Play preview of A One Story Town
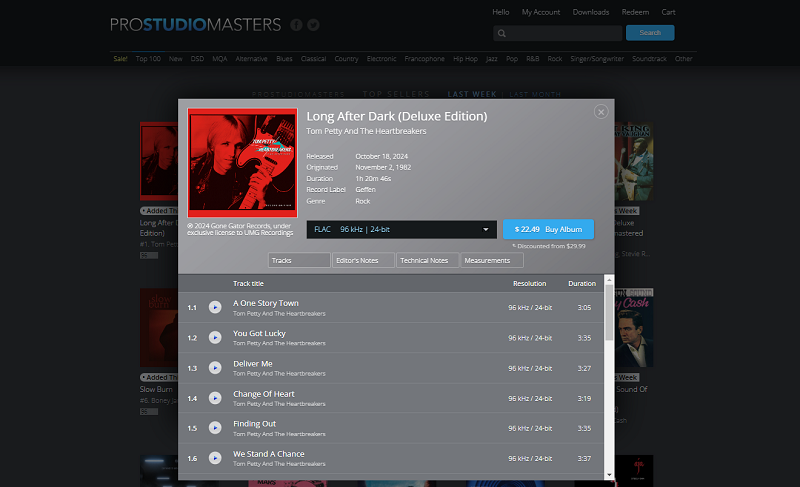The height and width of the screenshot is (487, 800). click(x=215, y=307)
